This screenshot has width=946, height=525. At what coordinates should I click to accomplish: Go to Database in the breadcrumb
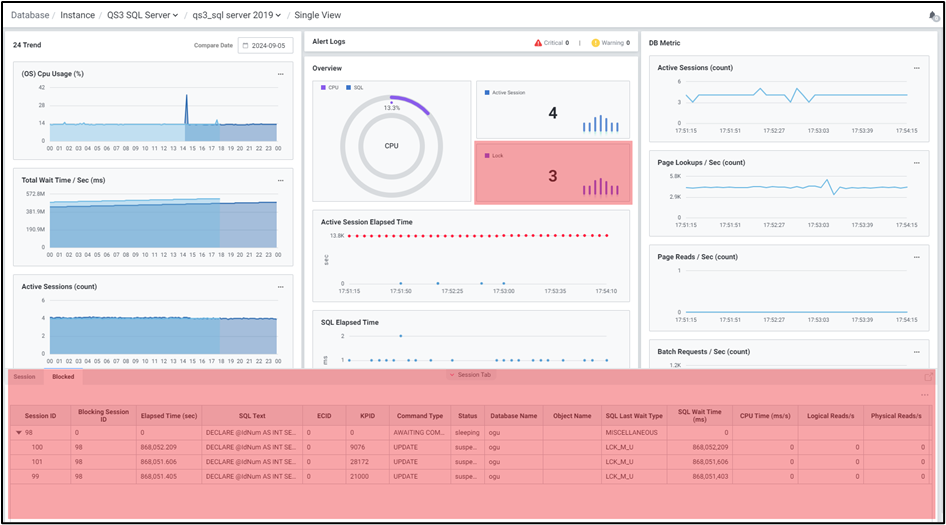30,15
